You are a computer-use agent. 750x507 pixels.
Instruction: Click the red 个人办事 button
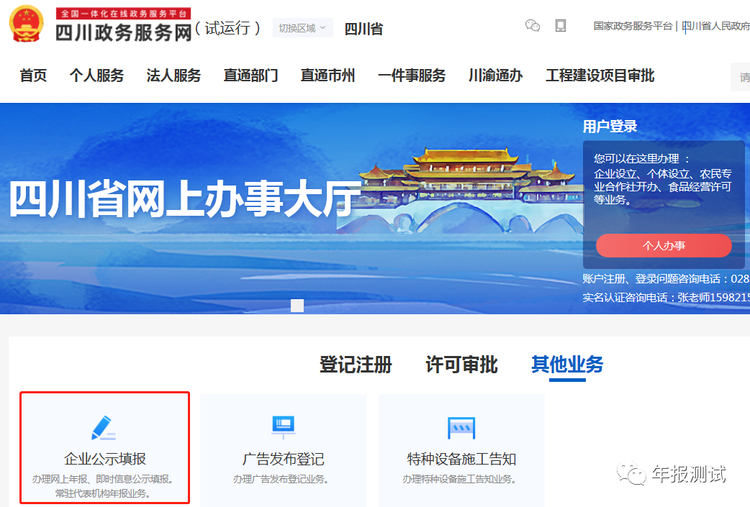pos(664,245)
